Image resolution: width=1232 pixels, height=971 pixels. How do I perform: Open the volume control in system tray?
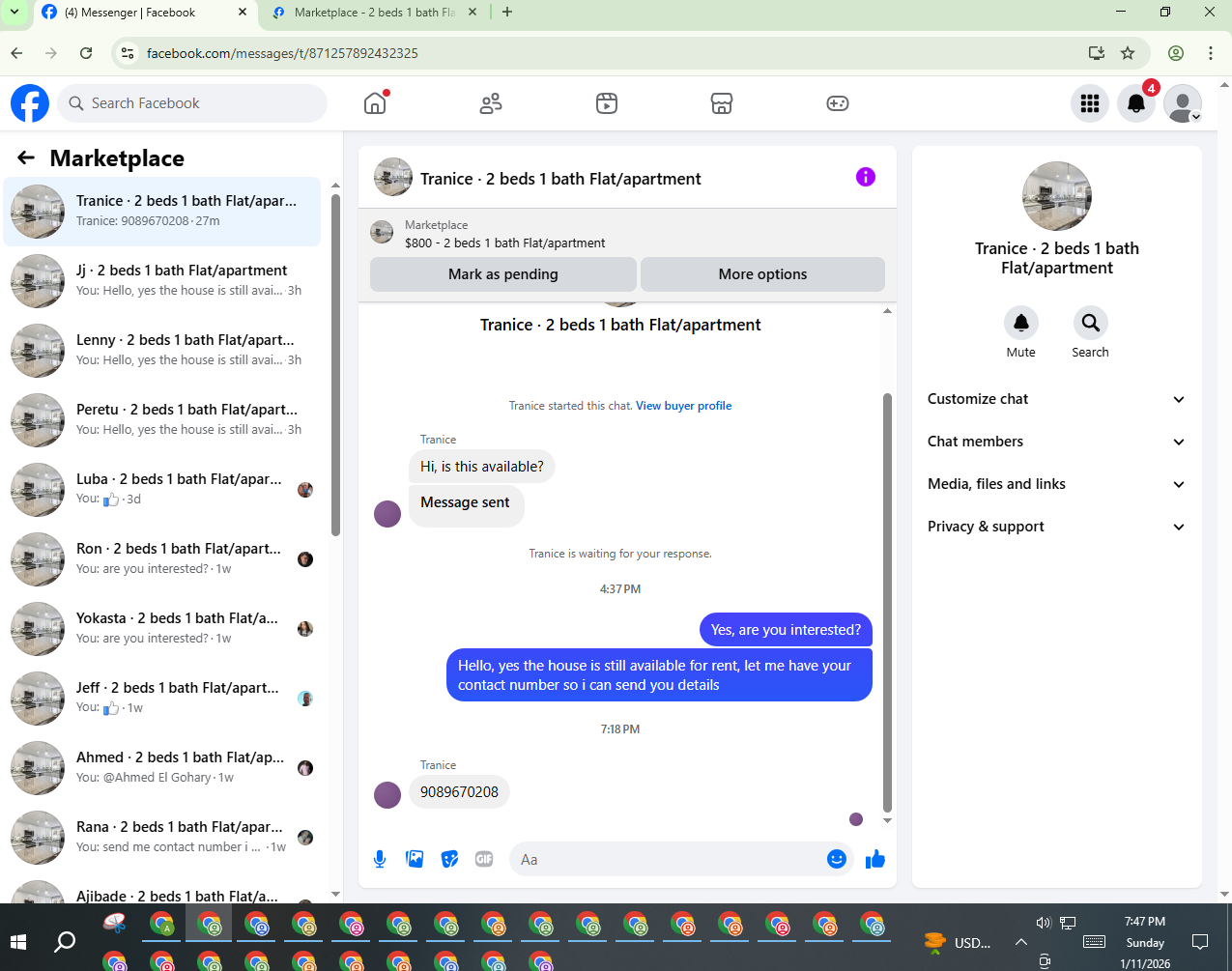pos(1043,923)
